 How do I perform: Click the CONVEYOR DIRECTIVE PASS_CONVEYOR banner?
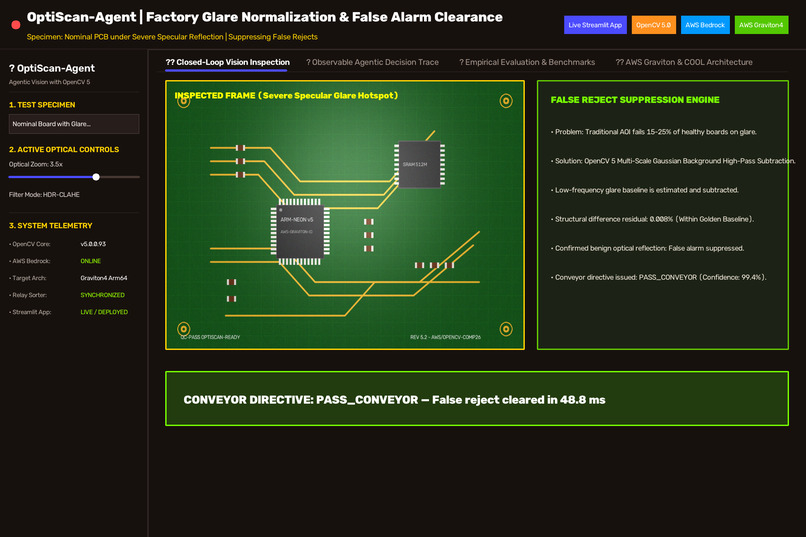click(x=477, y=399)
